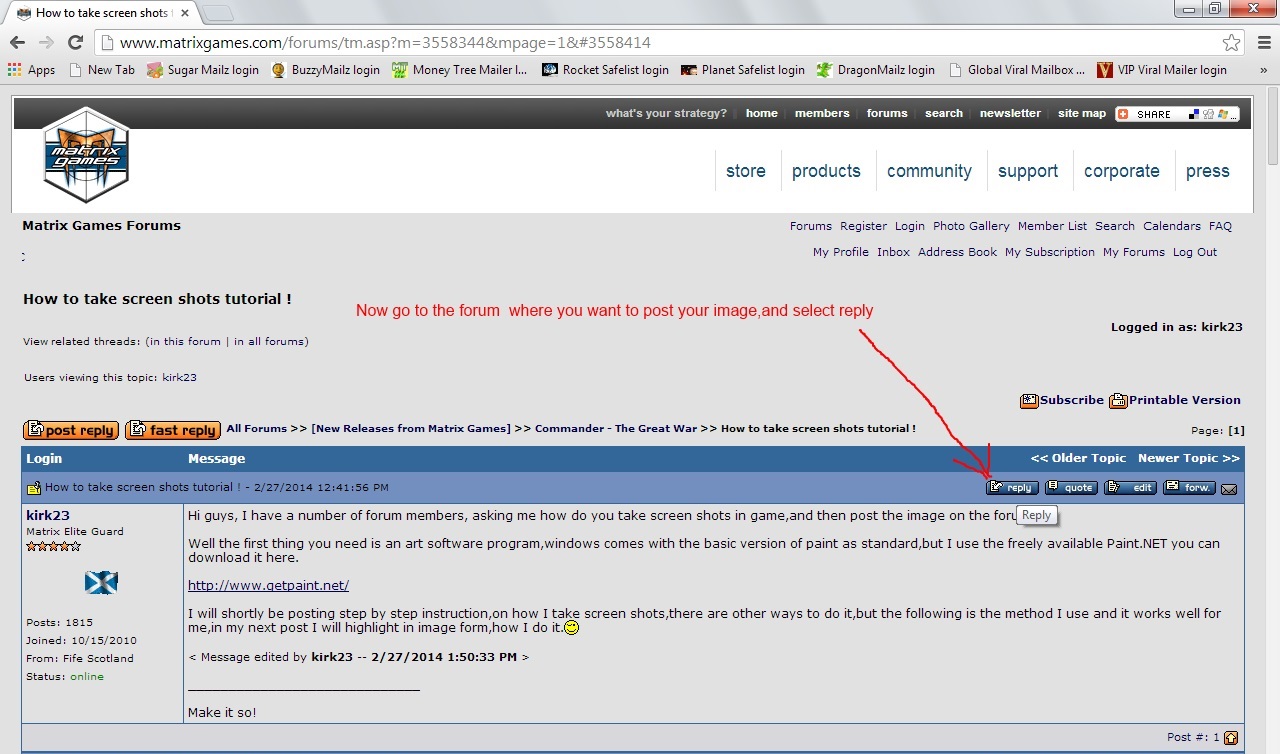The image size is (1280, 754).
Task: Click the forw. button on the post
Action: pos(1189,488)
